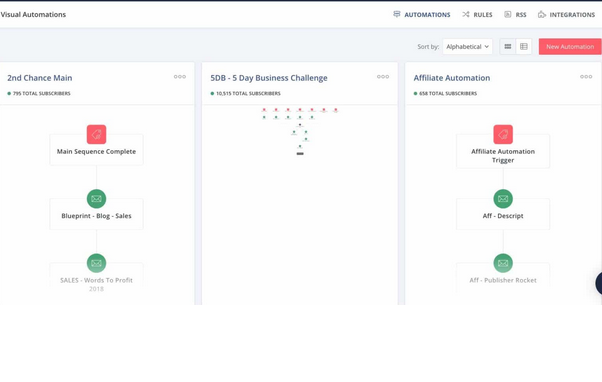Viewport: 602px width, 382px height.
Task: Click the Automations flow icon
Action: click(x=397, y=14)
